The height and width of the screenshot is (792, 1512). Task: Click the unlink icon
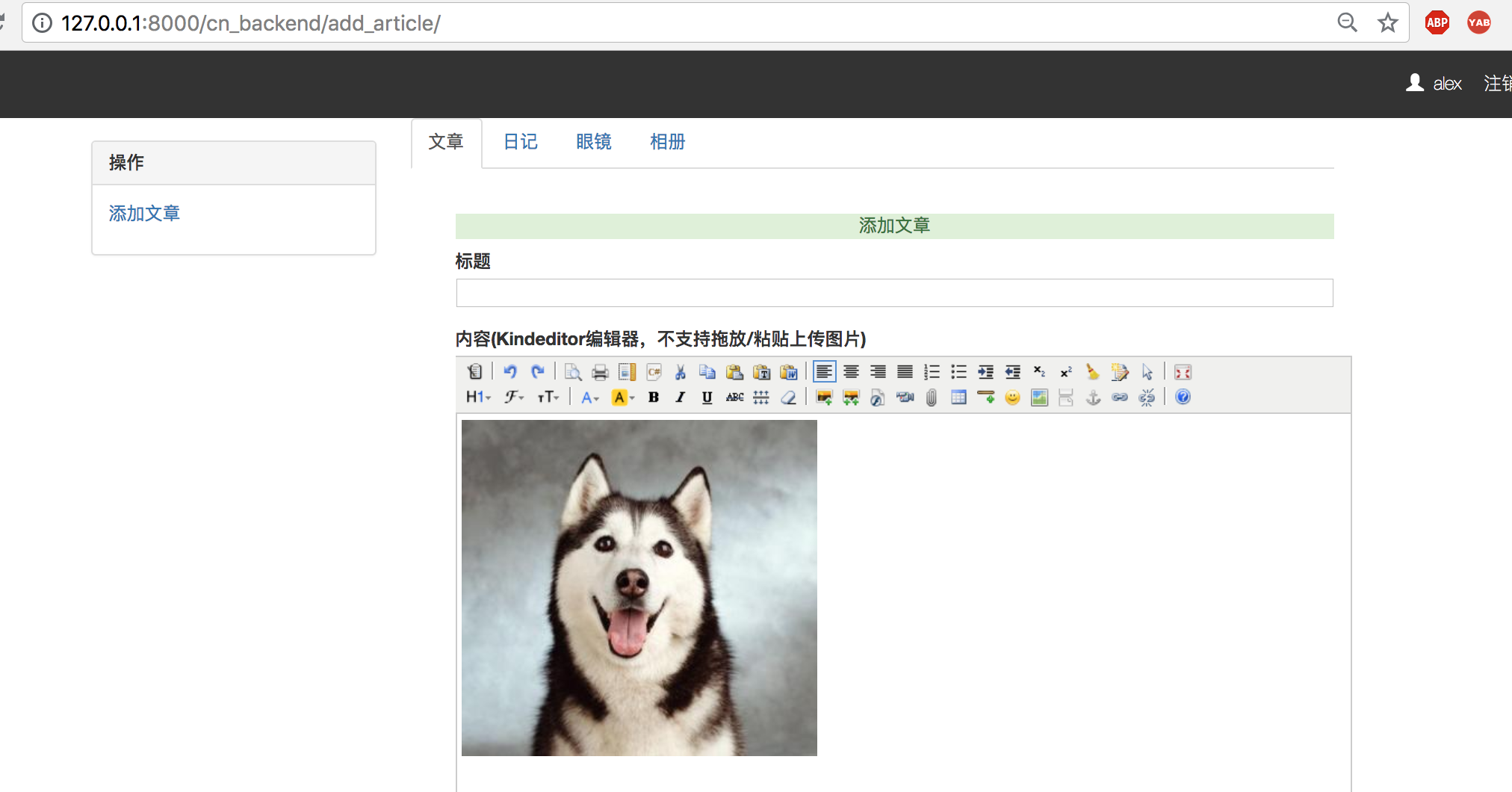(1147, 397)
